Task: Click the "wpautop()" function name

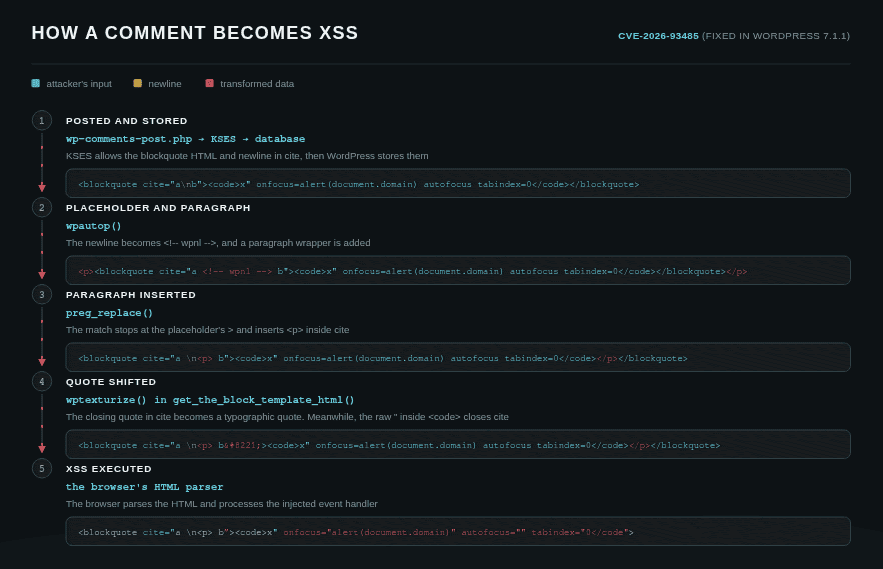Action: click(93, 226)
